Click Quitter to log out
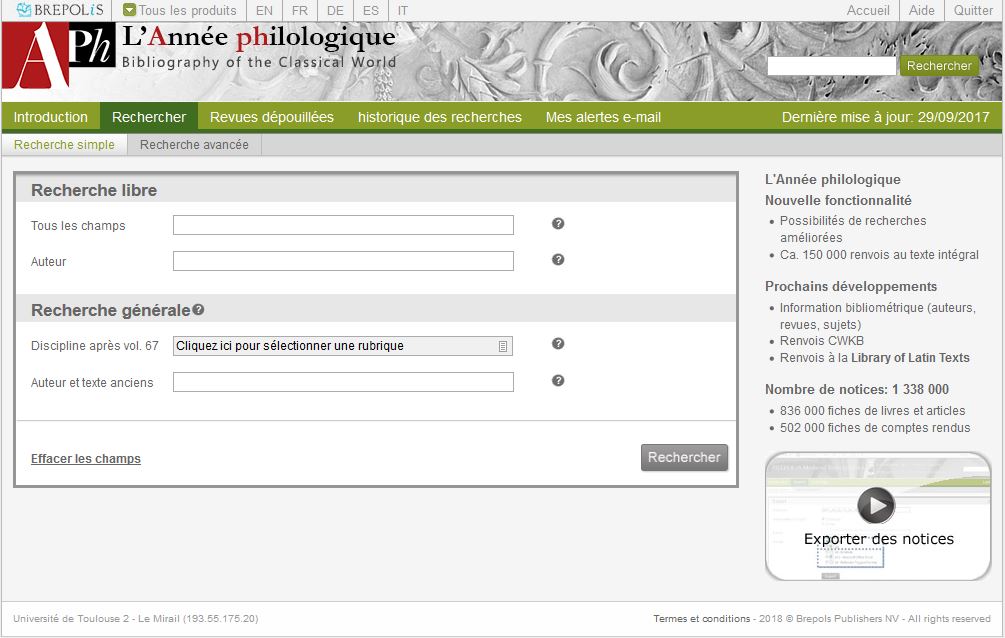1005x638 pixels. coord(973,10)
